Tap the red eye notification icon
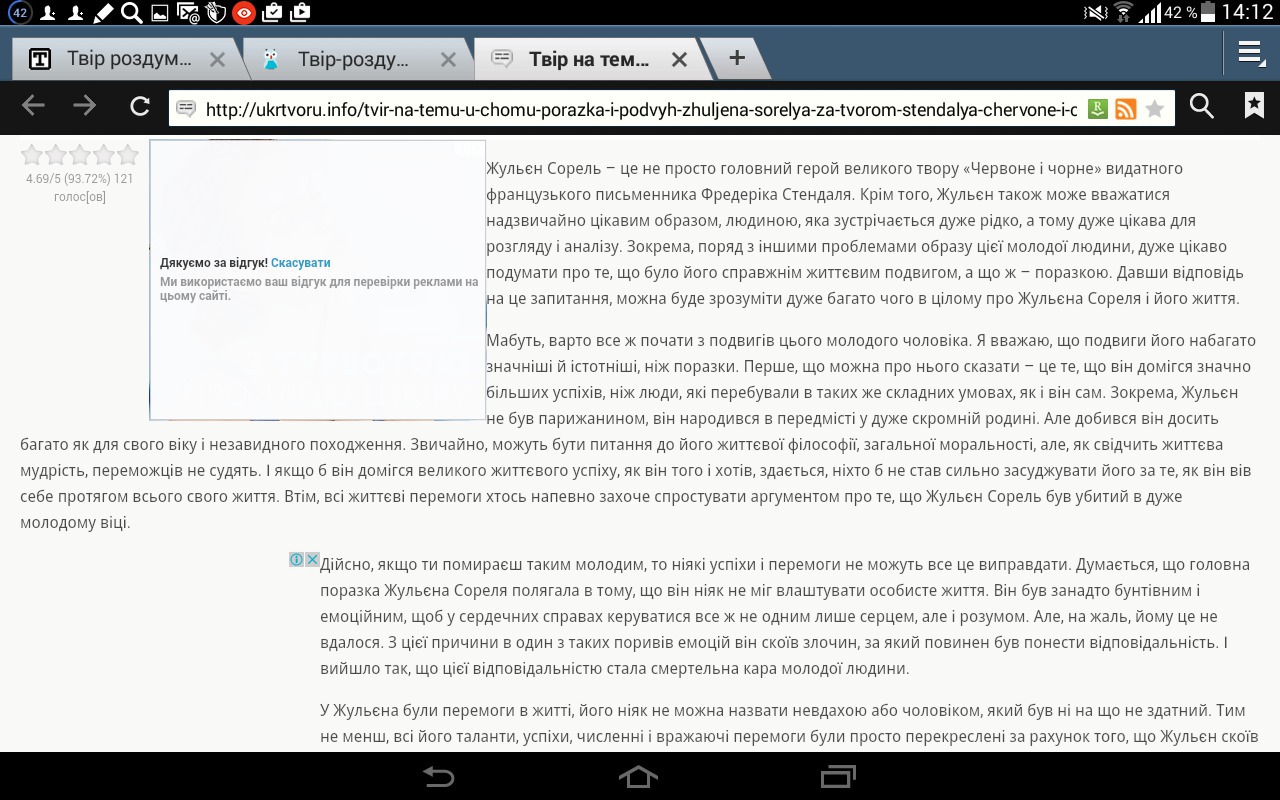Image resolution: width=1280 pixels, height=800 pixels. pos(243,13)
